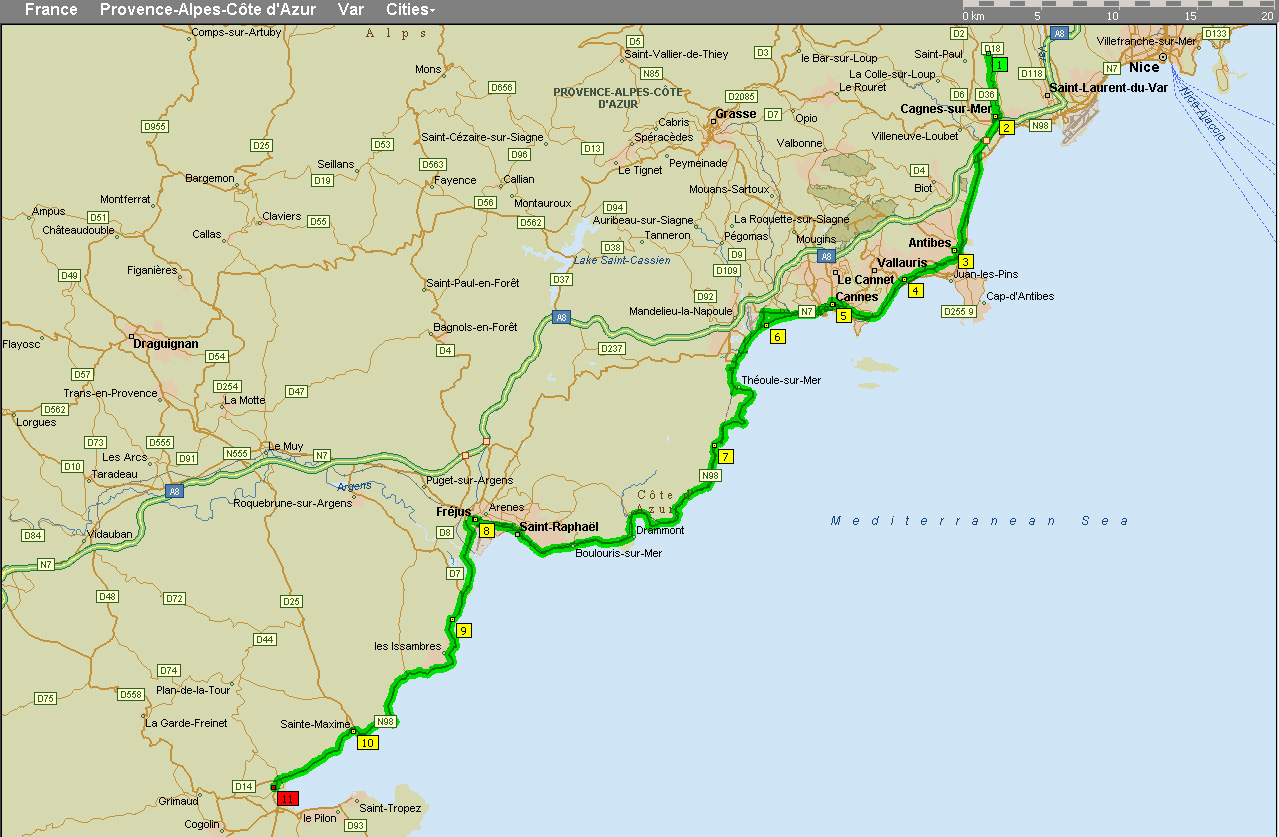Select waypoint marker 10 near Sainte-Maxime
Image resolution: width=1279 pixels, height=837 pixels.
coord(368,743)
